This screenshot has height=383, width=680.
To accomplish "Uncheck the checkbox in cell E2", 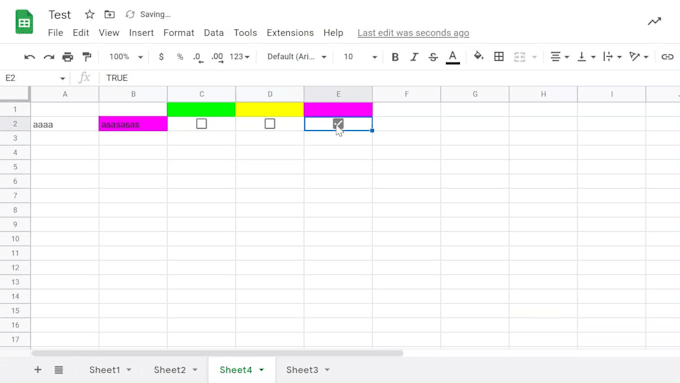I will click(x=338, y=124).
